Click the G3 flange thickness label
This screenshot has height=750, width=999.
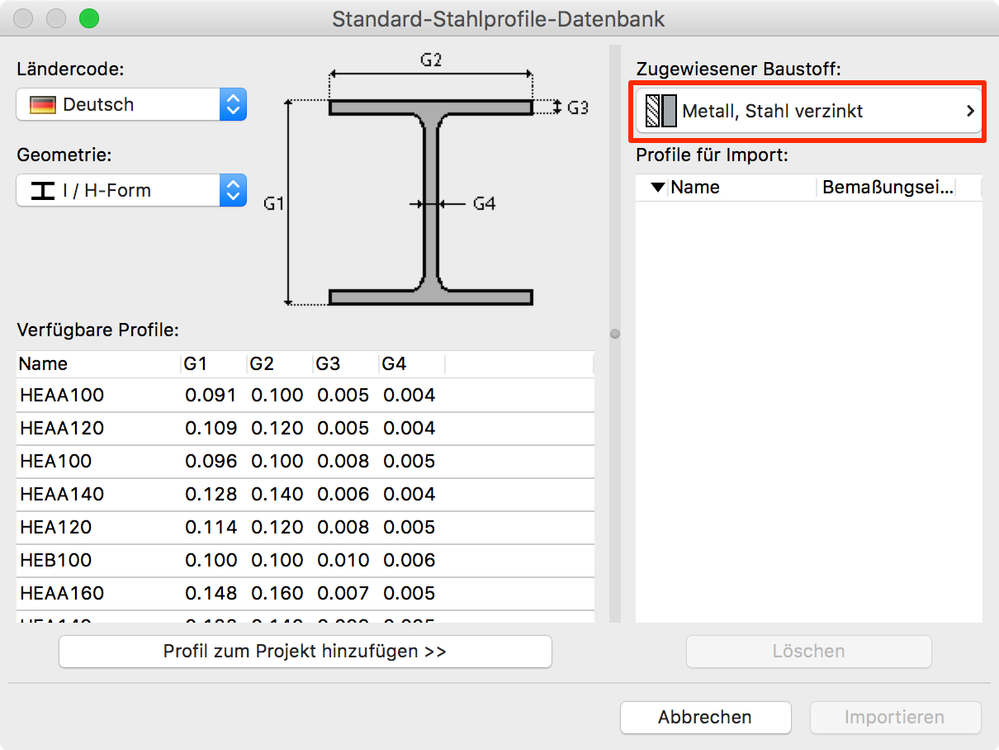point(577,108)
